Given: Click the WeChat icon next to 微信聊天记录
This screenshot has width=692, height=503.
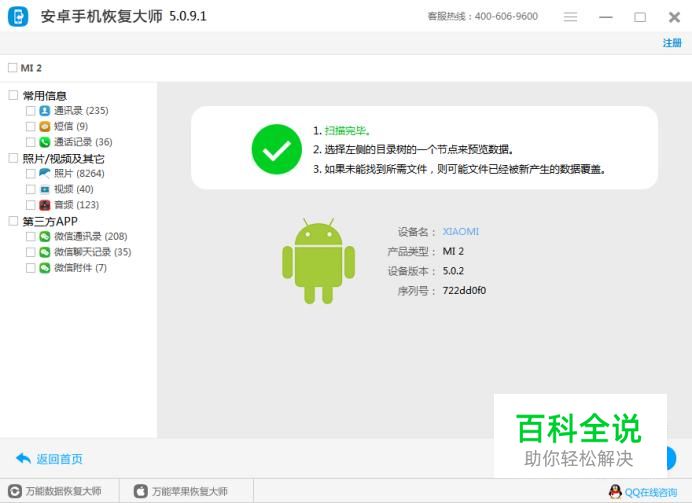Looking at the screenshot, I should coord(45,252).
